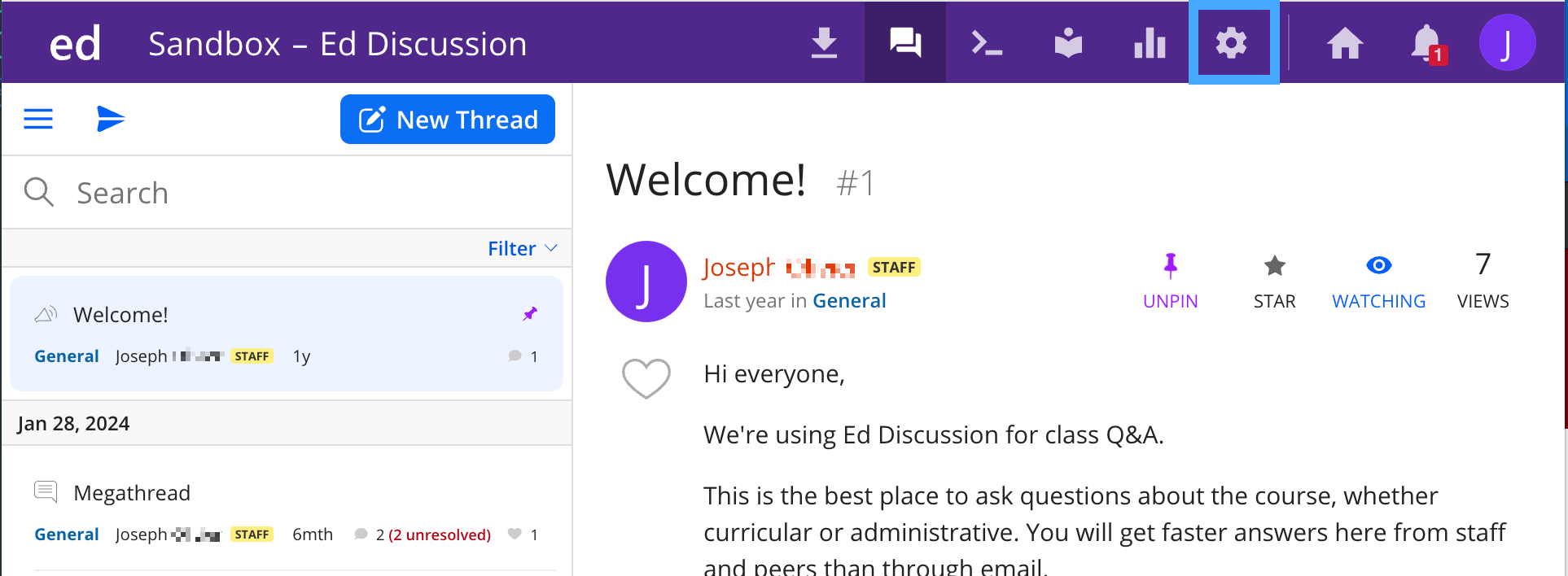This screenshot has height=576, width=1568.
Task: Star the Welcome! thread
Action: pos(1274,281)
